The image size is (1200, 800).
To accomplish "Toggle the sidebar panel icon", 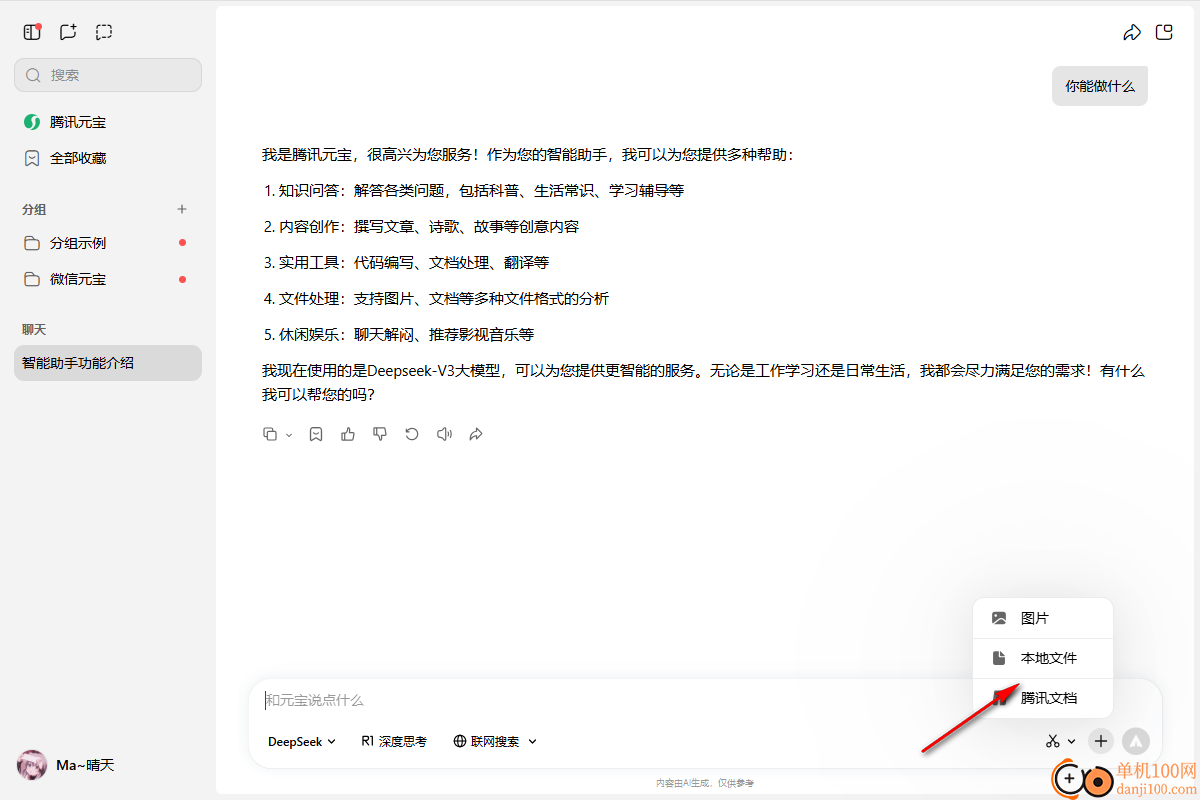I will (x=33, y=32).
